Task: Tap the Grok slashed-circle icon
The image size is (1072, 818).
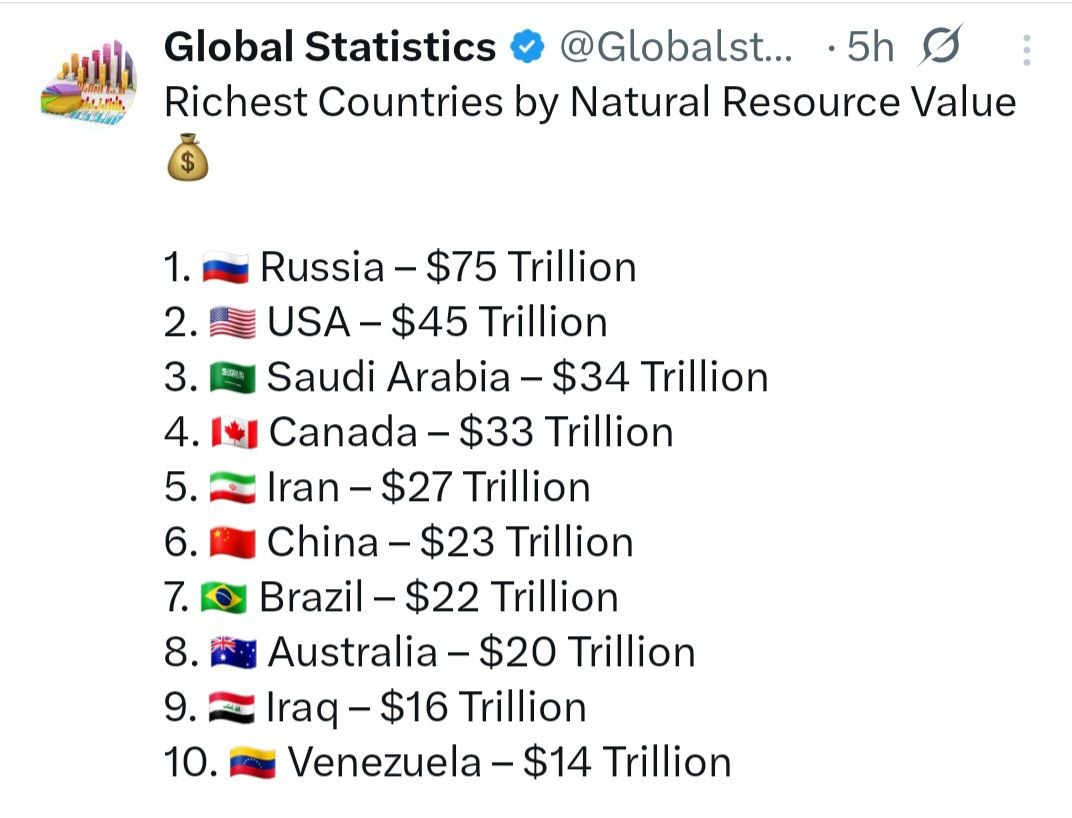Action: 941,45
